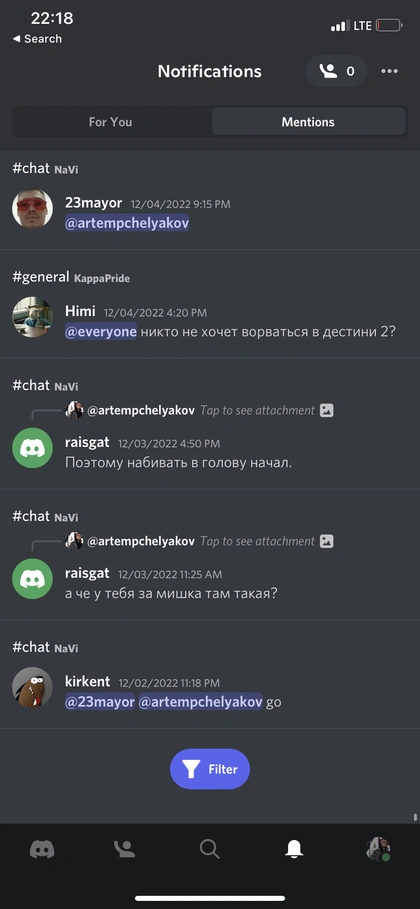The height and width of the screenshot is (909, 420).
Task: Go to the Discord home tab
Action: (42, 849)
